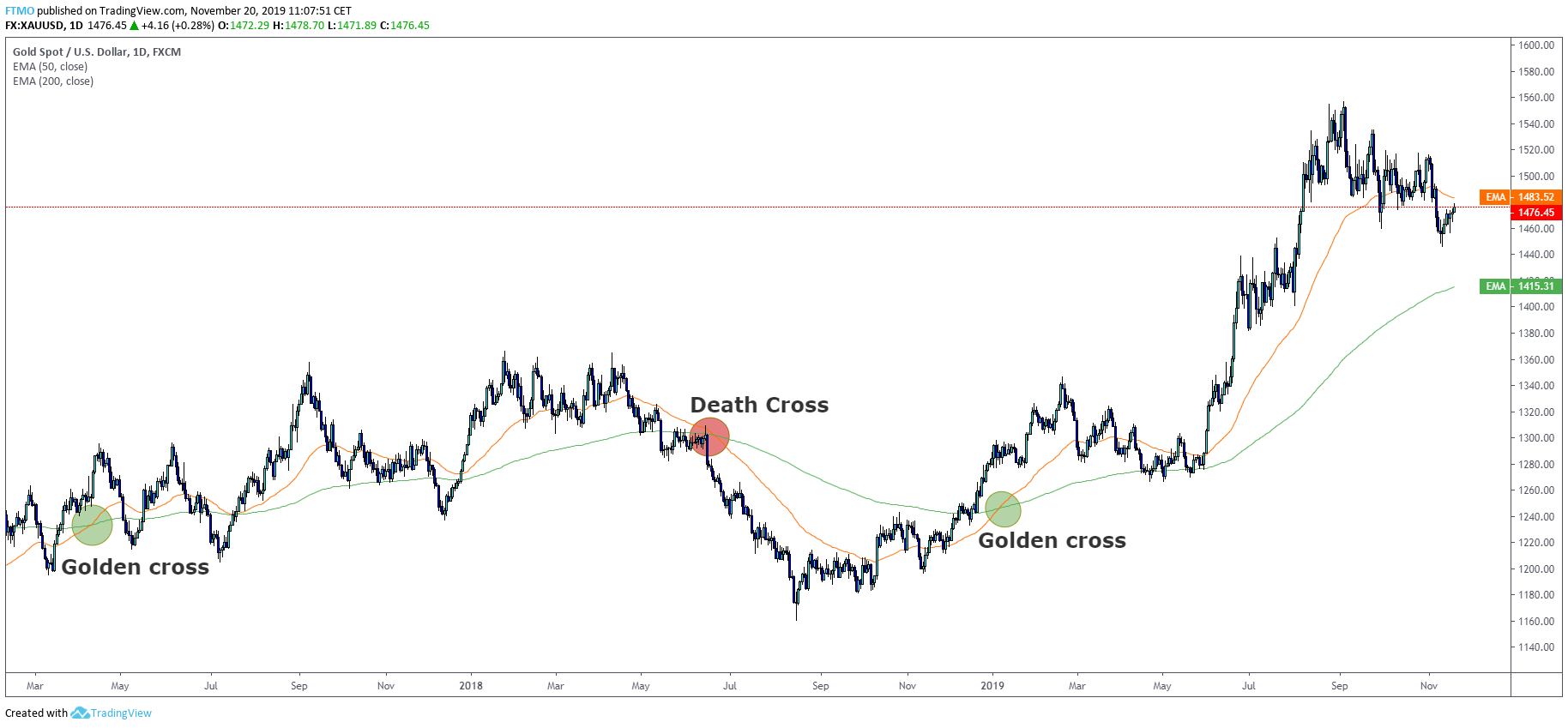
Task: Click the +4.16 (+0.28%) change value
Action: tap(178, 26)
